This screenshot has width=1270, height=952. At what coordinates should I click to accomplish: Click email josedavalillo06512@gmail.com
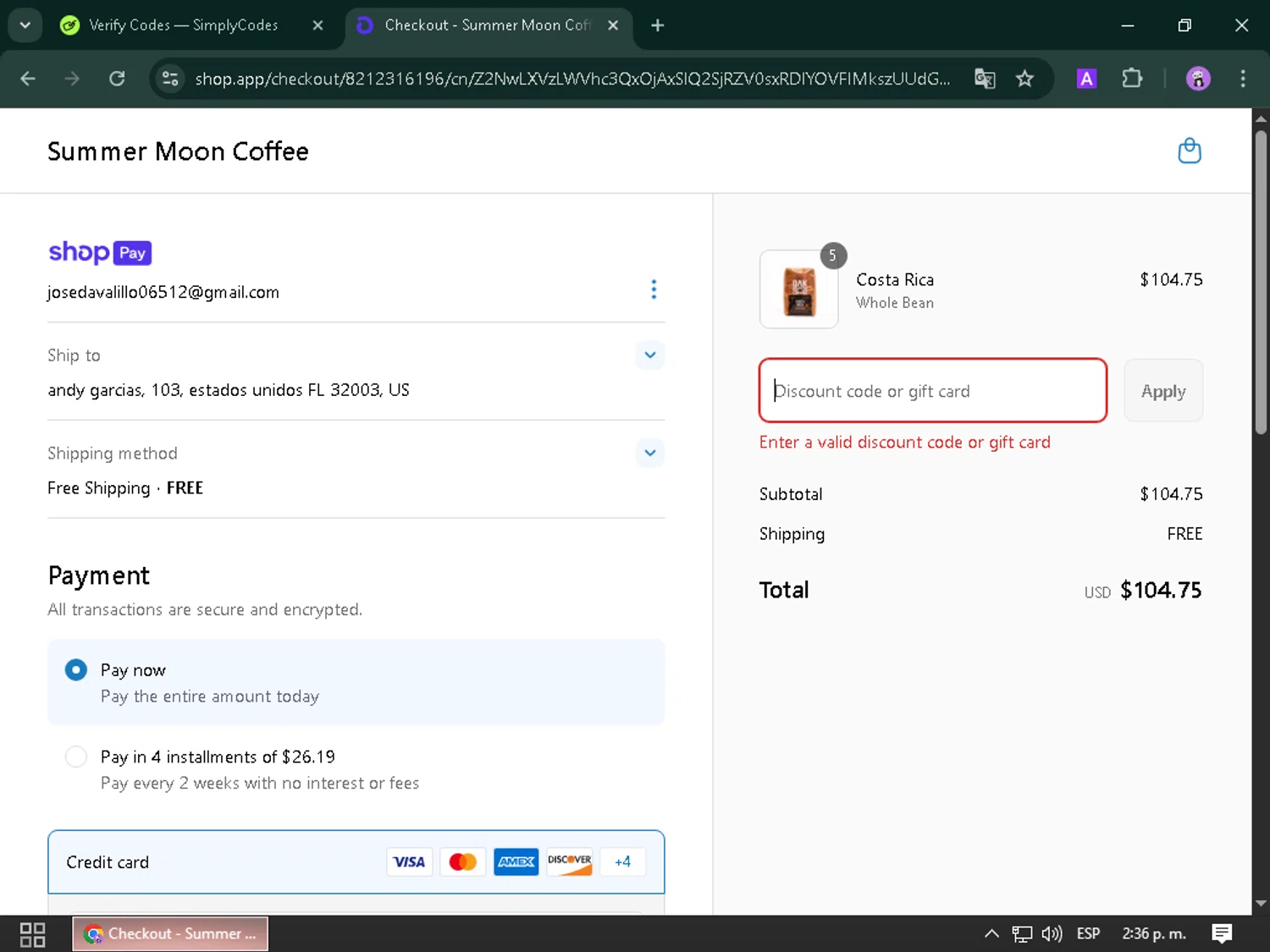[x=163, y=293]
